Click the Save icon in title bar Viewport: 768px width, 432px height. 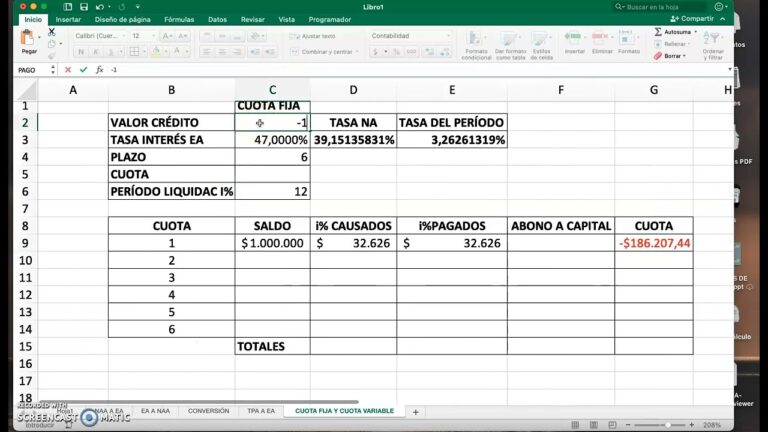pos(84,7)
